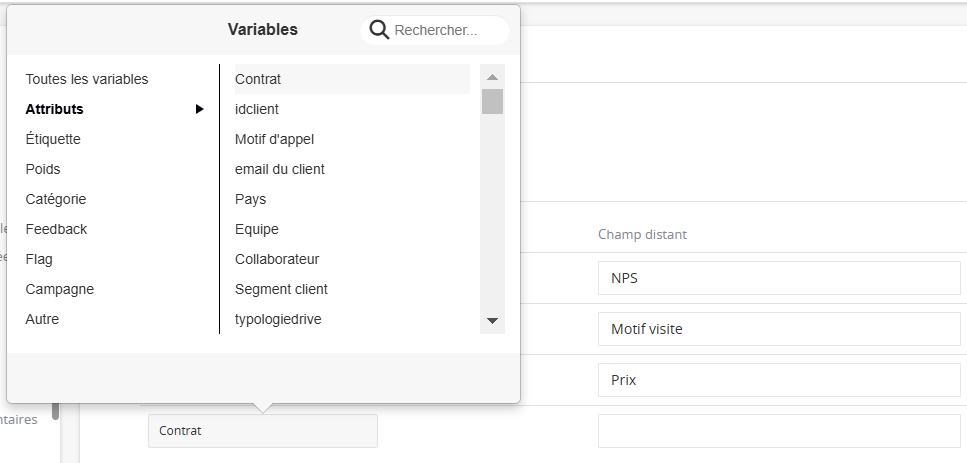Choose the Poids category
The image size is (967, 463).
tap(43, 169)
